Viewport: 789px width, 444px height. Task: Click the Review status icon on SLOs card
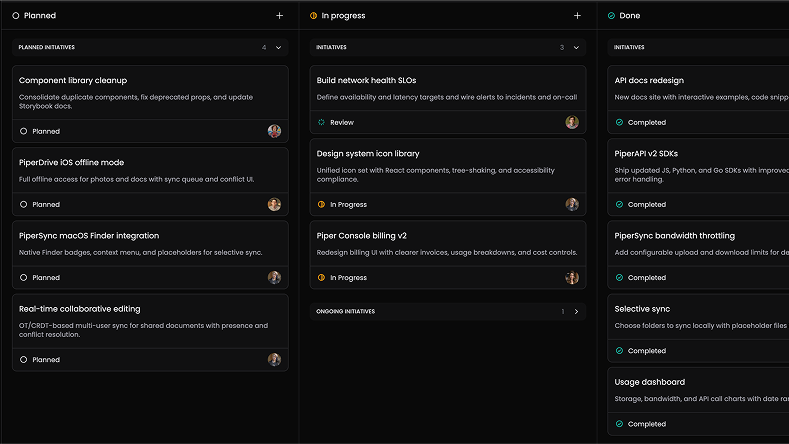321,122
